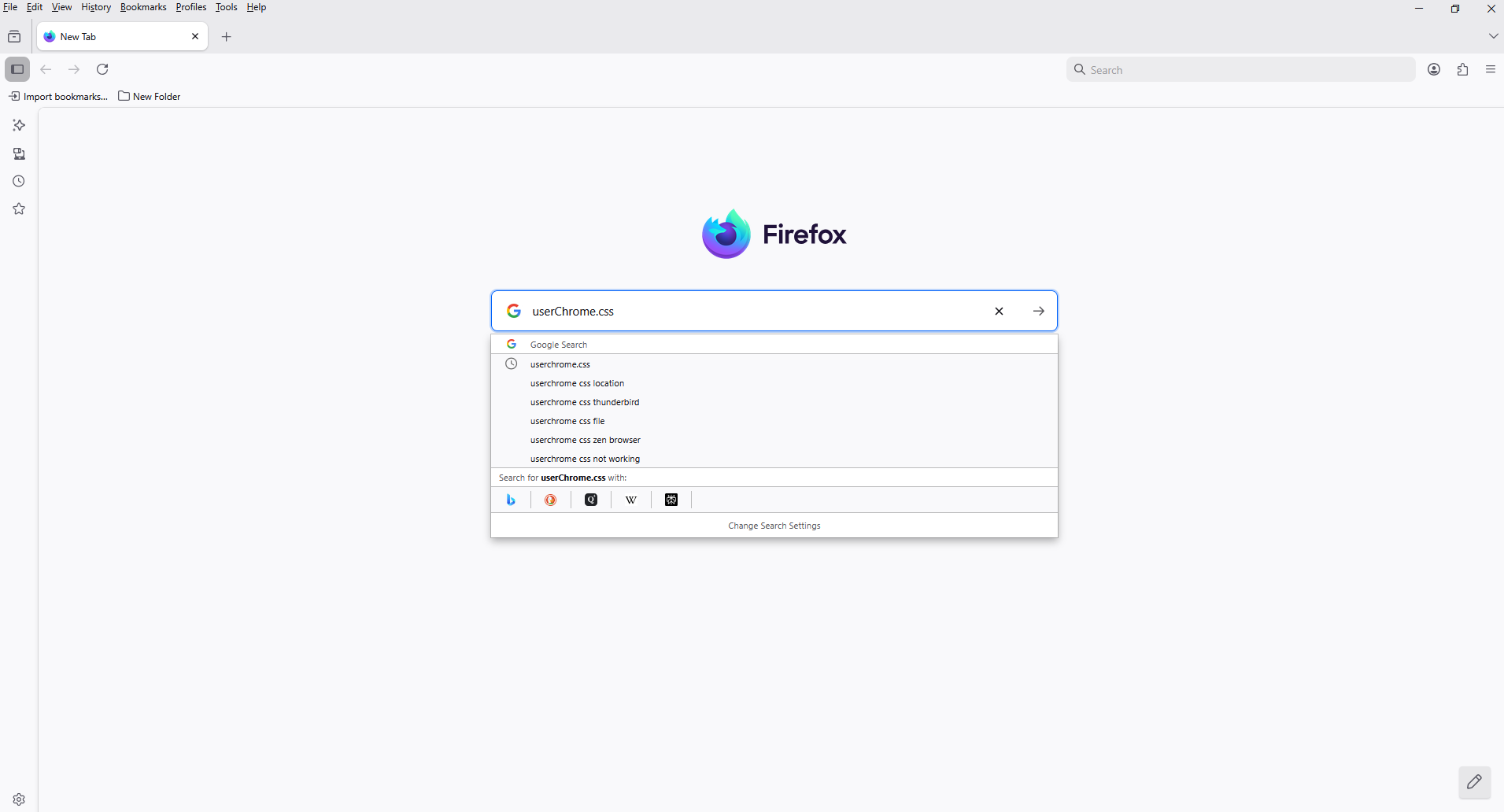Viewport: 1504px width, 812px height.
Task: Choose 'userchrome css file' suggestion
Action: click(774, 421)
